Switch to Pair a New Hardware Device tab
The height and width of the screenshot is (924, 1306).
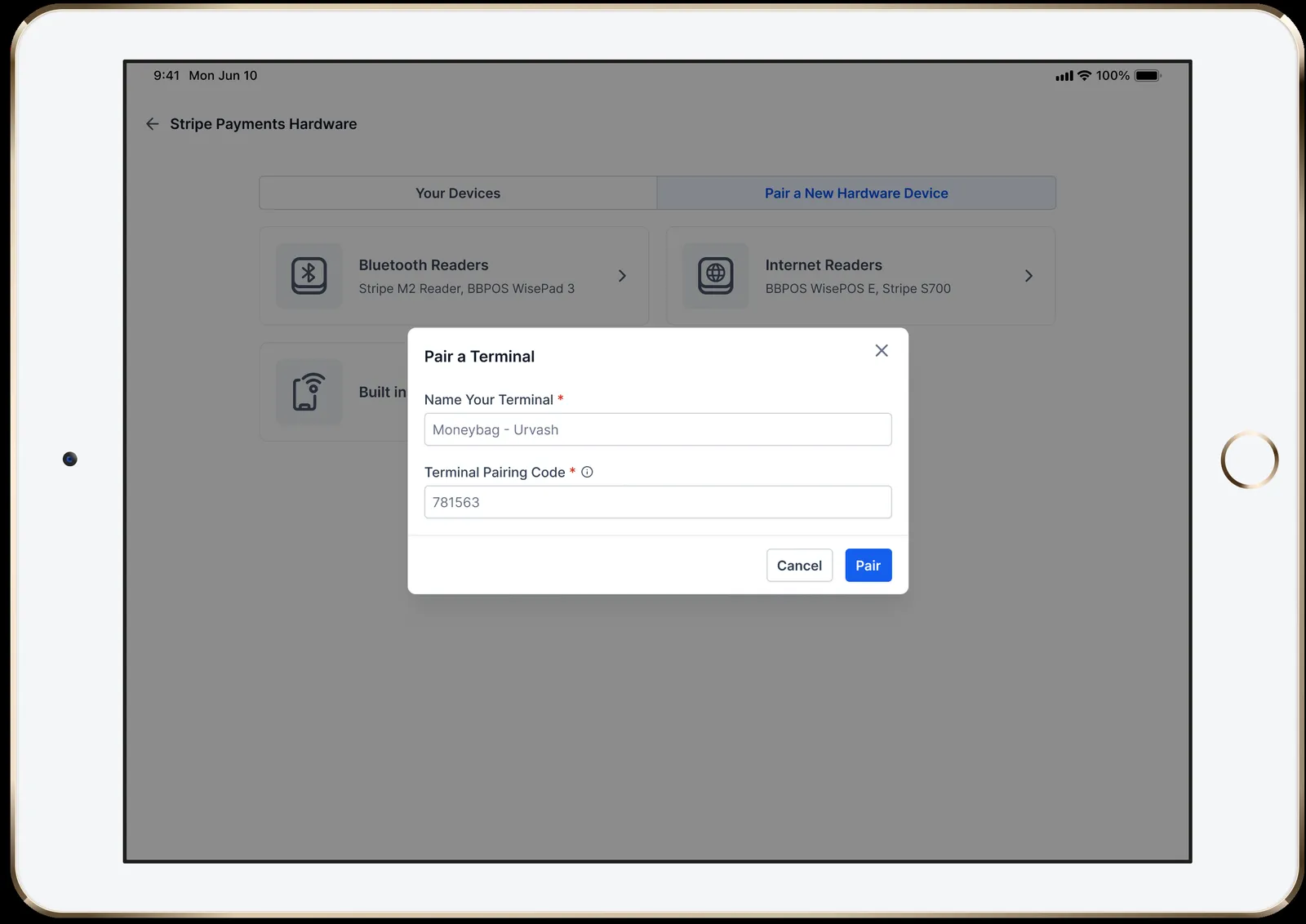(x=856, y=193)
